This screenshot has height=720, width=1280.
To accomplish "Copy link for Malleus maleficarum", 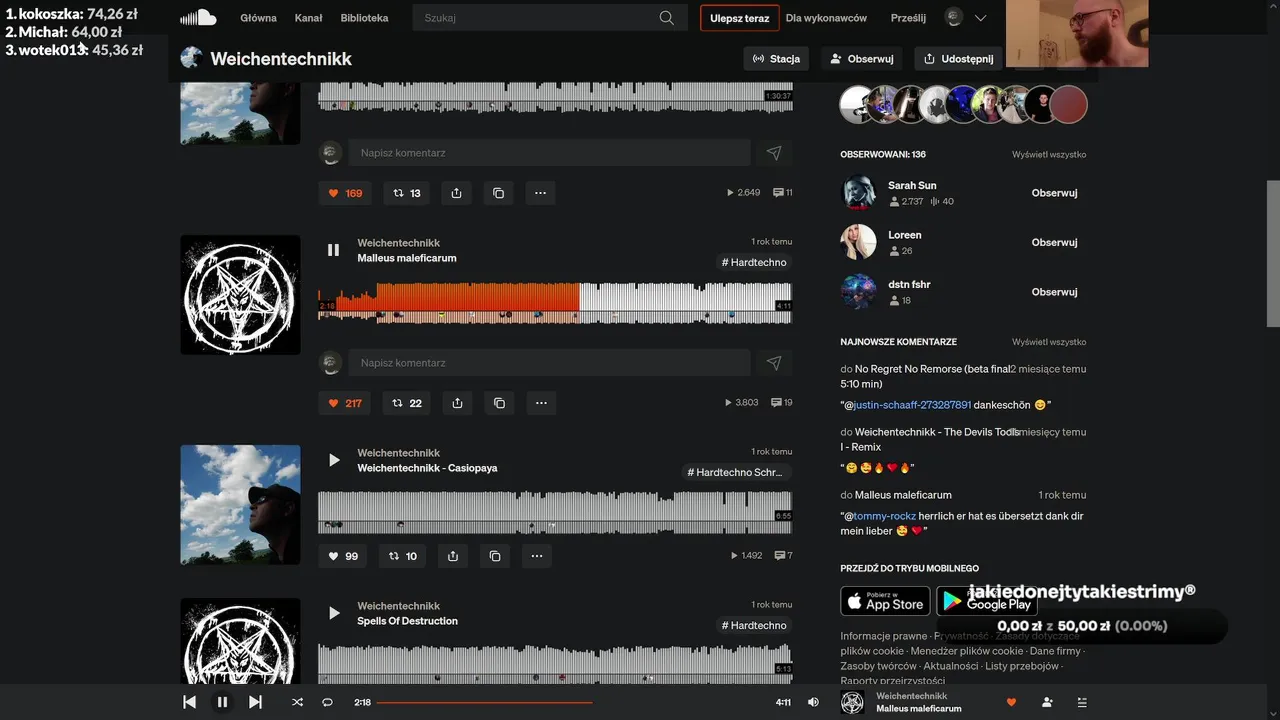I will (x=499, y=403).
